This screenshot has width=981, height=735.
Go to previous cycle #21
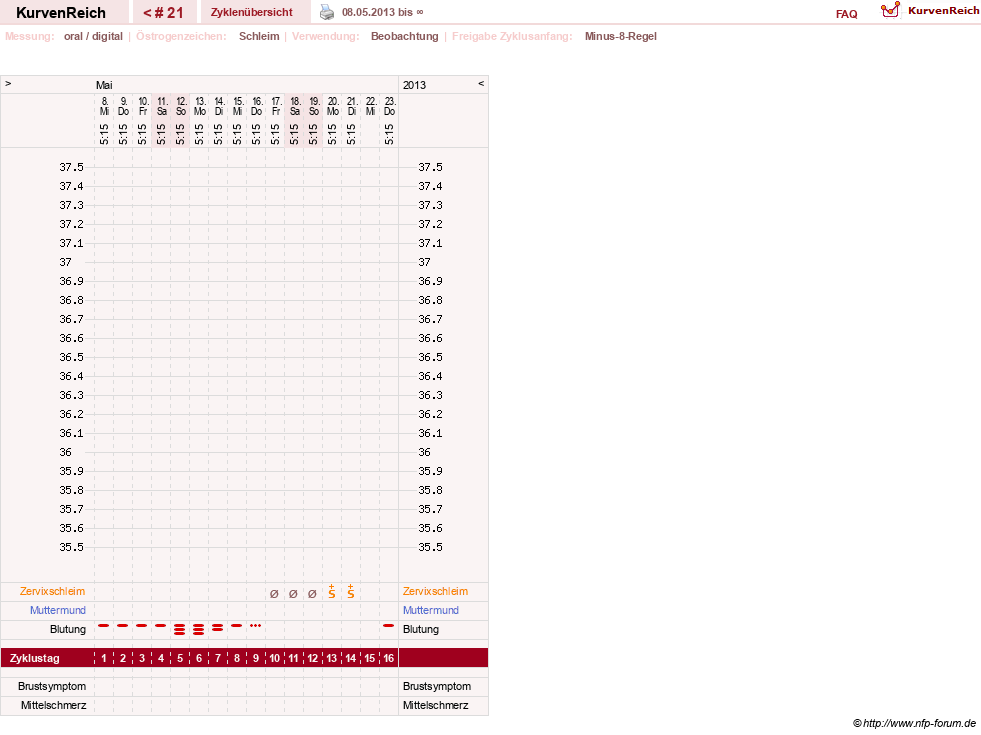[x=163, y=13]
